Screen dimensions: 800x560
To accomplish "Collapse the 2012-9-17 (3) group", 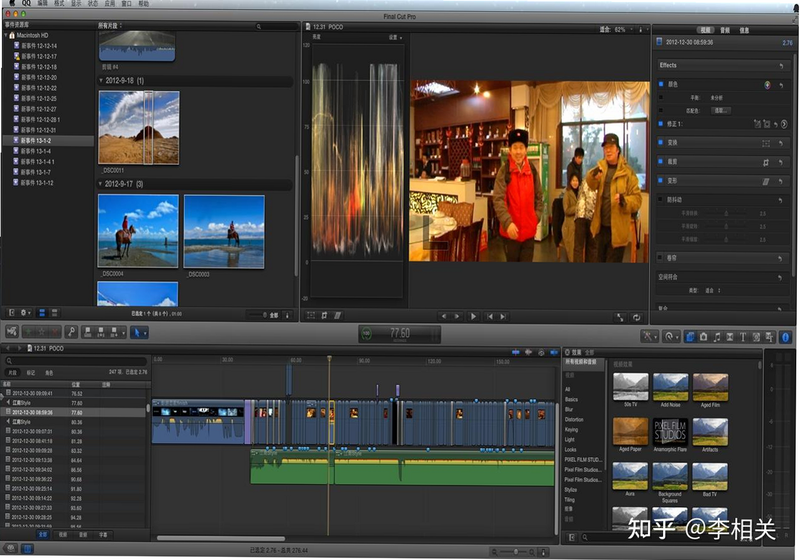I will coord(101,184).
